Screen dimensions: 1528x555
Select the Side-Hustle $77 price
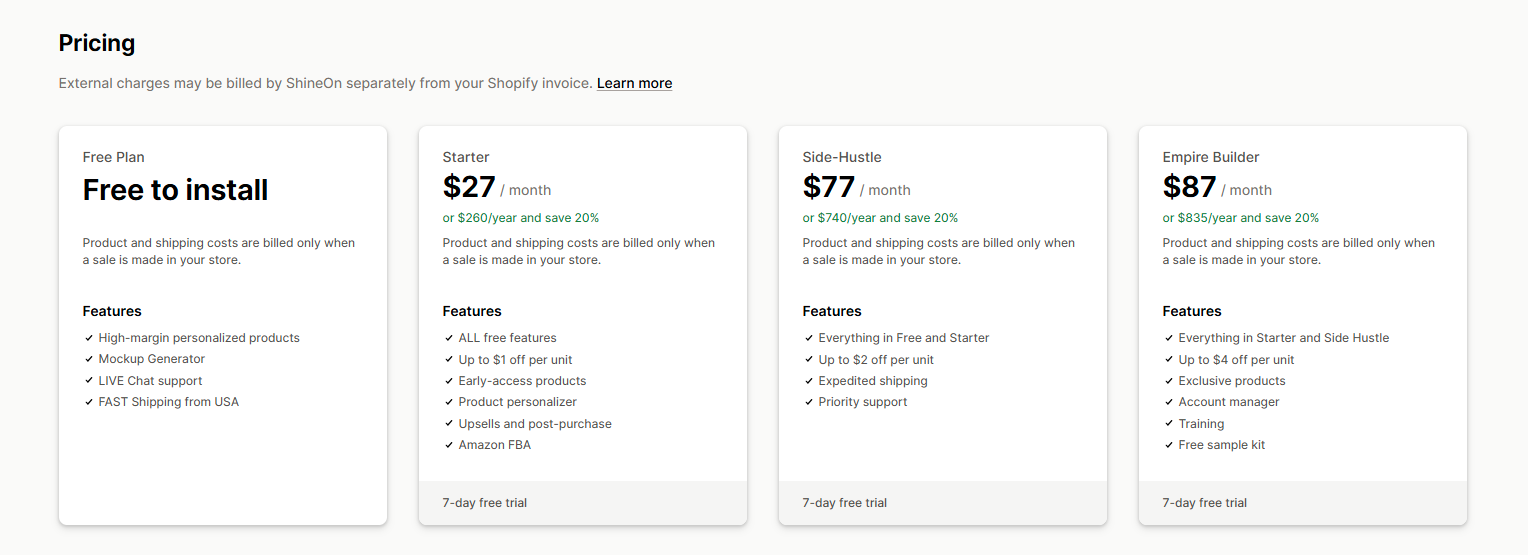[x=829, y=188]
